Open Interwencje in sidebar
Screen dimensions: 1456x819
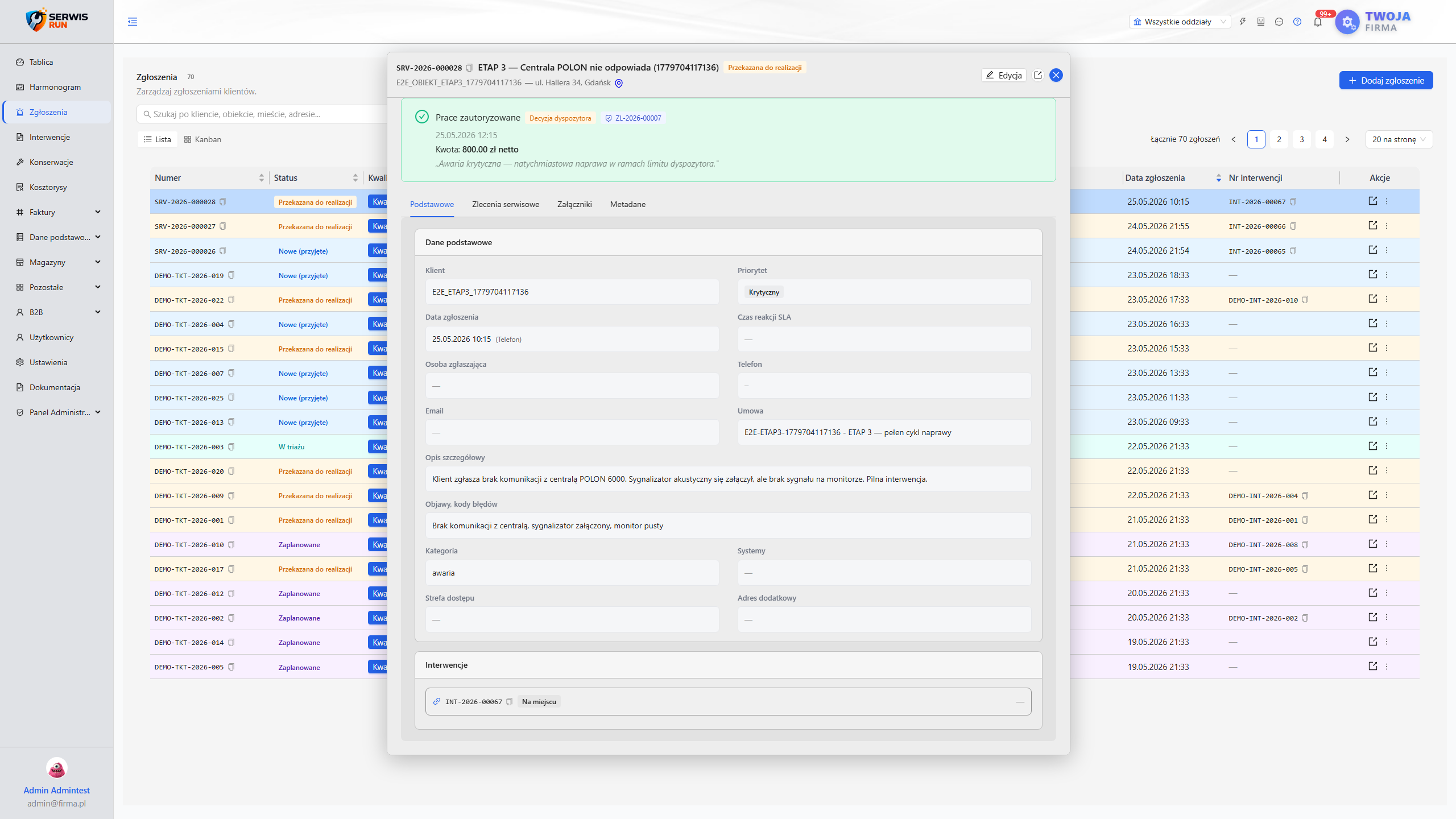tap(57, 137)
